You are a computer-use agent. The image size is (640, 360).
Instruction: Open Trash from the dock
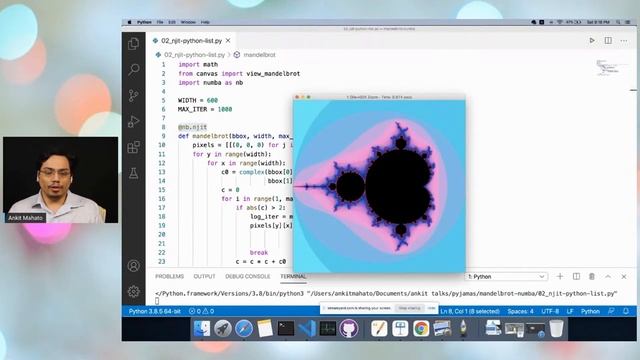556,328
